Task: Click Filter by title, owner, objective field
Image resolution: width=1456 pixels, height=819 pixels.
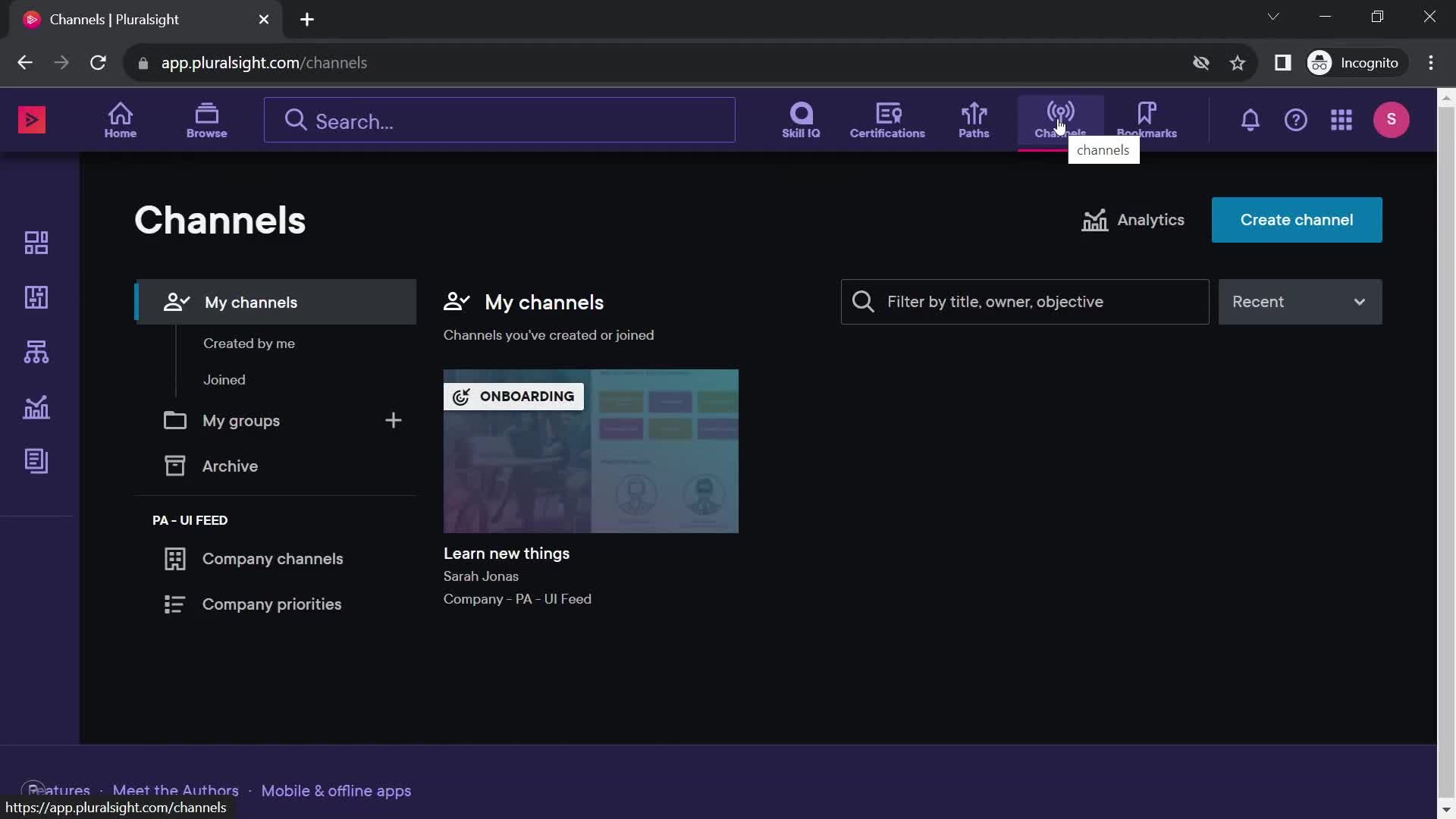Action: (x=1025, y=302)
